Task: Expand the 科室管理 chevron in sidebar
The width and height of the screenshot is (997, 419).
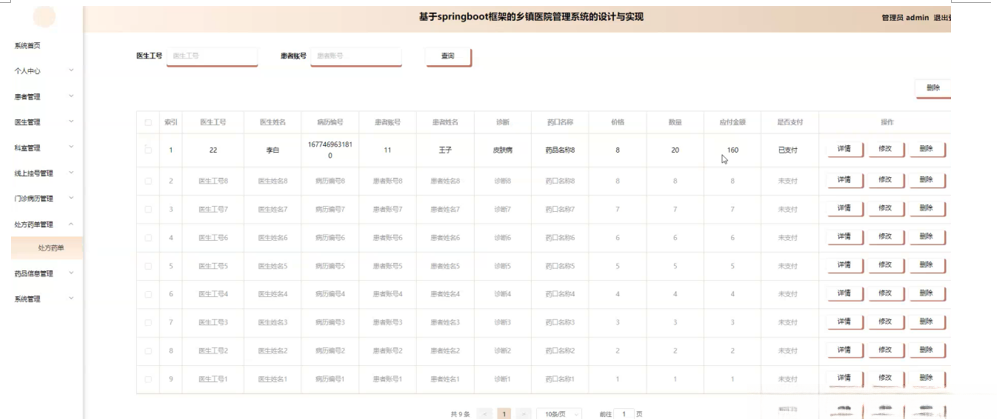Action: (x=71, y=147)
